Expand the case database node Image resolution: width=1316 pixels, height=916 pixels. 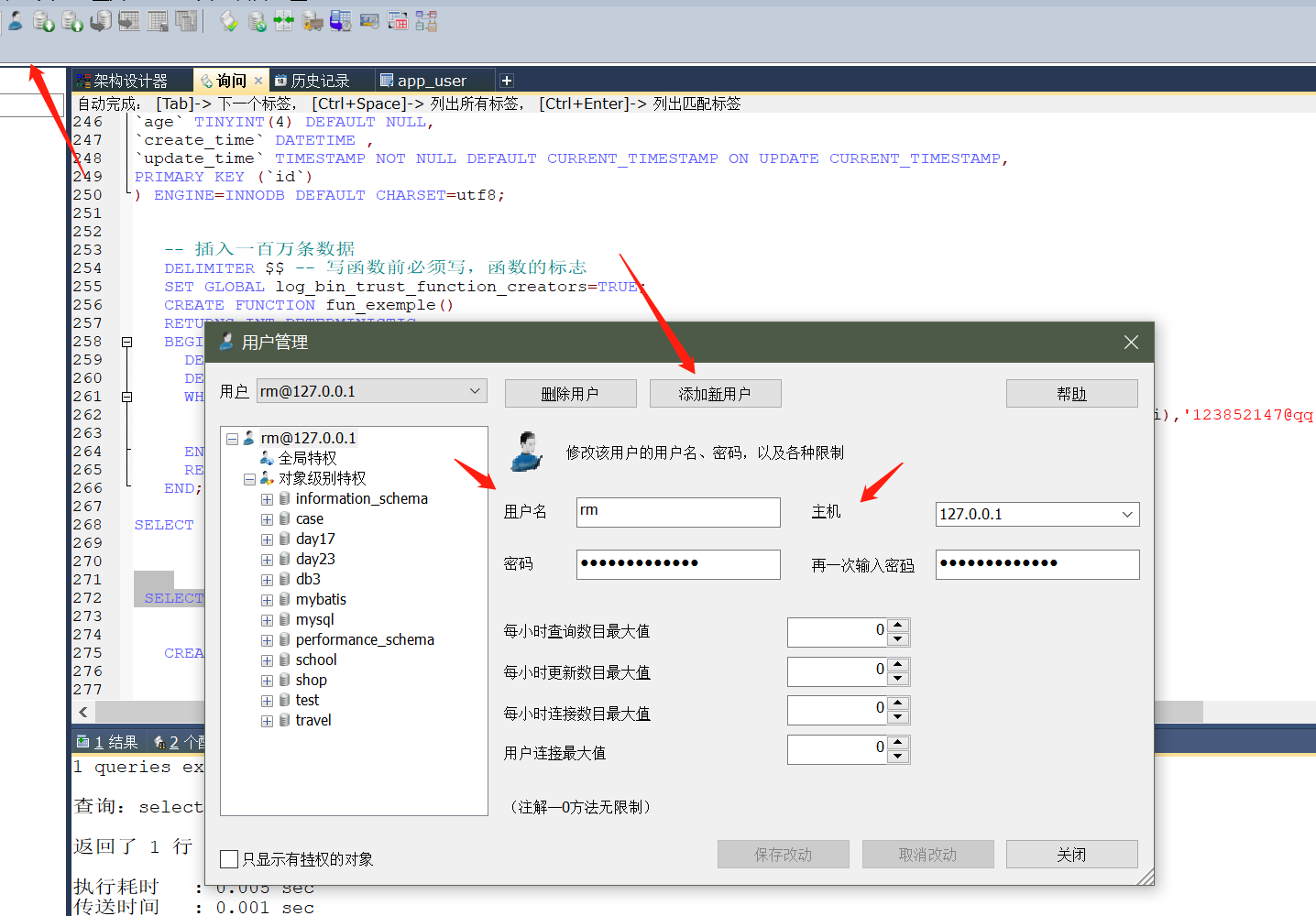(267, 519)
